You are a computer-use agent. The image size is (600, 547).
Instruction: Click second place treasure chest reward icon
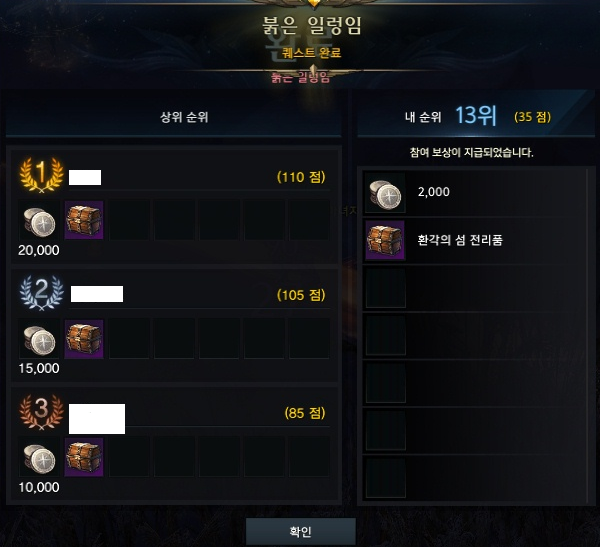[84, 339]
